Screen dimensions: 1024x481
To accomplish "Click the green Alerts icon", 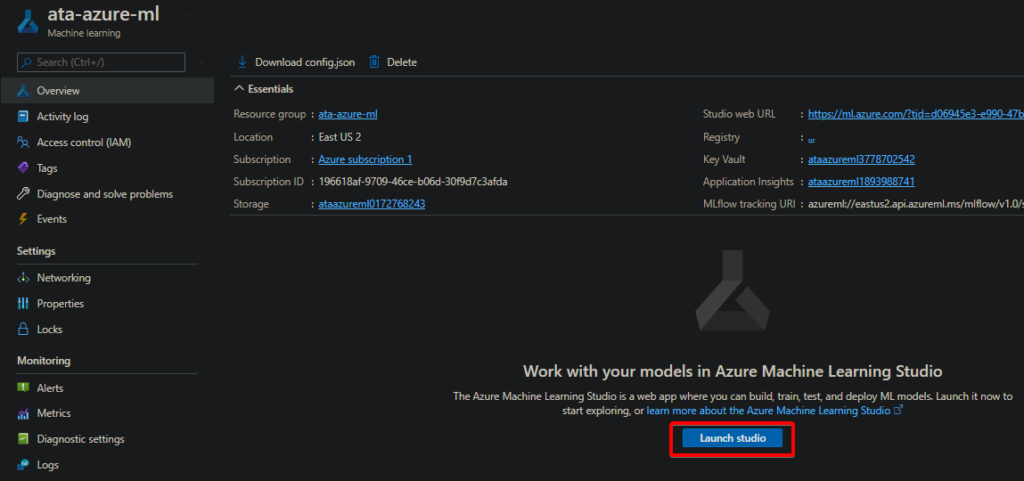I will 24,388.
